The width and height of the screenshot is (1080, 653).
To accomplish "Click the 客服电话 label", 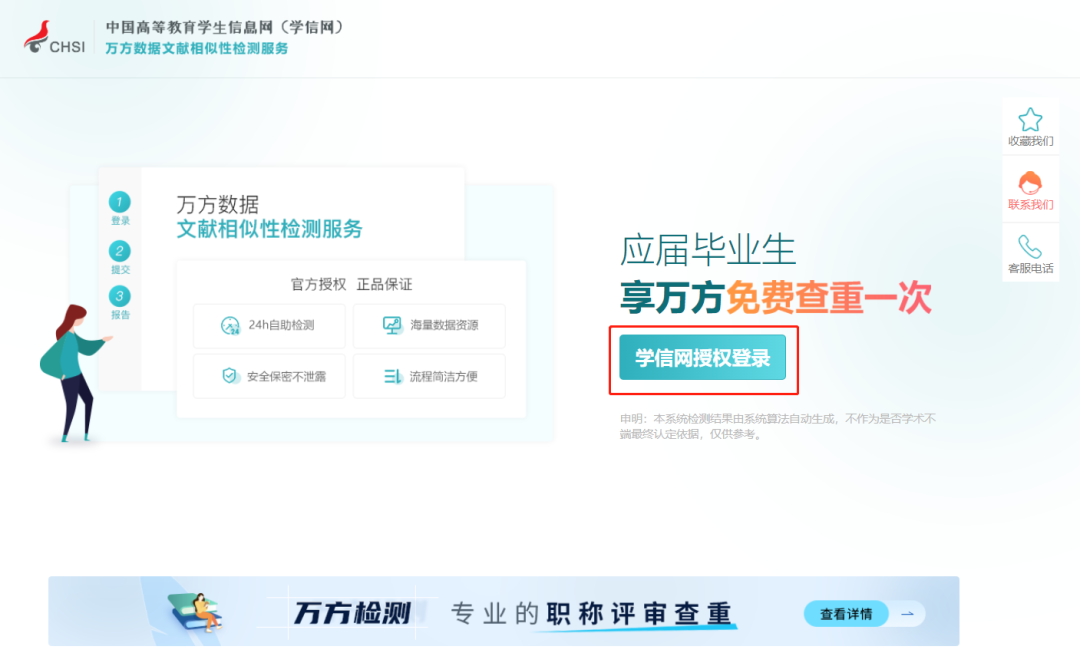I will click(1030, 268).
